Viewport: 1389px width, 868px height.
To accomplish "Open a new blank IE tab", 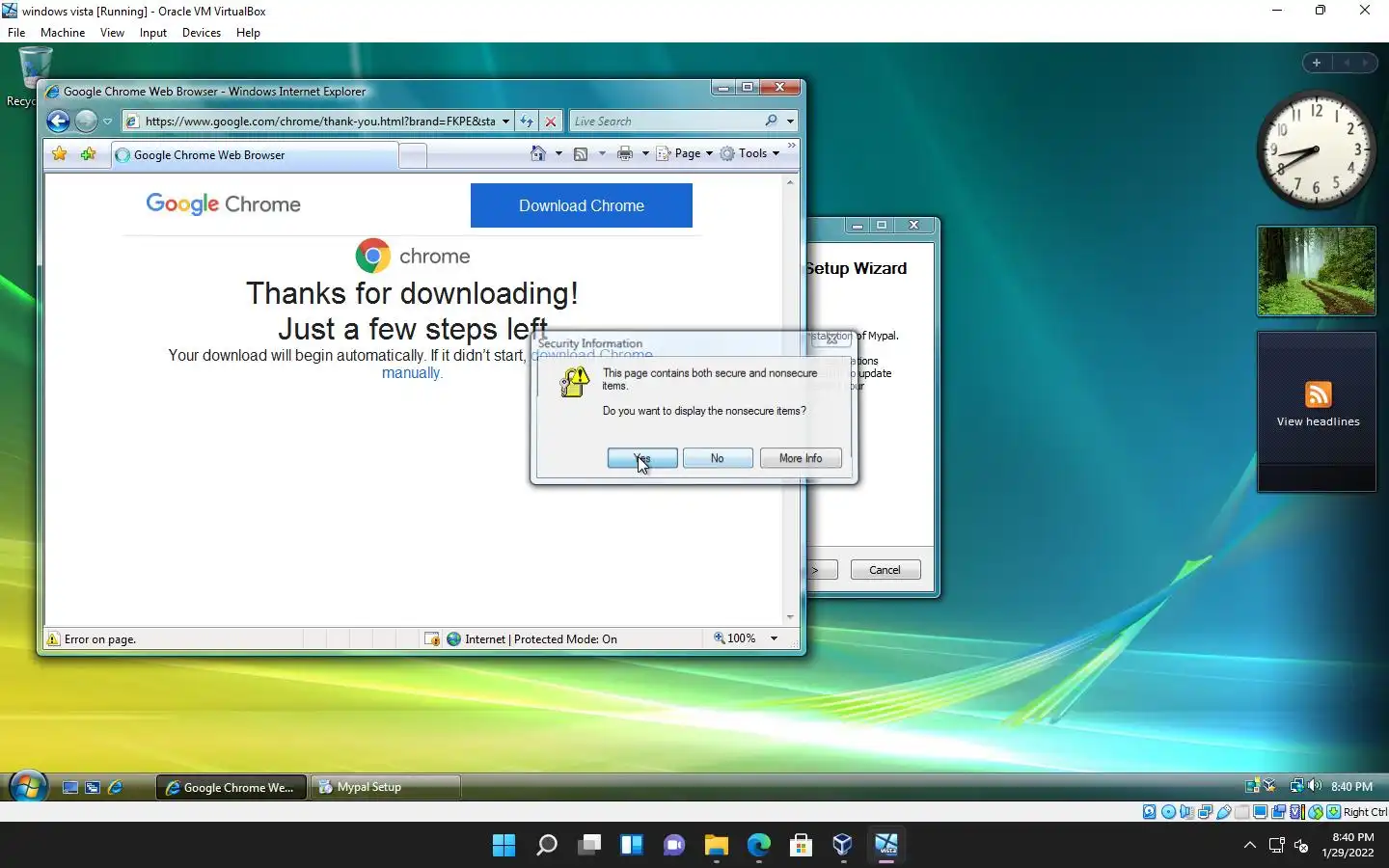I will pos(413,155).
